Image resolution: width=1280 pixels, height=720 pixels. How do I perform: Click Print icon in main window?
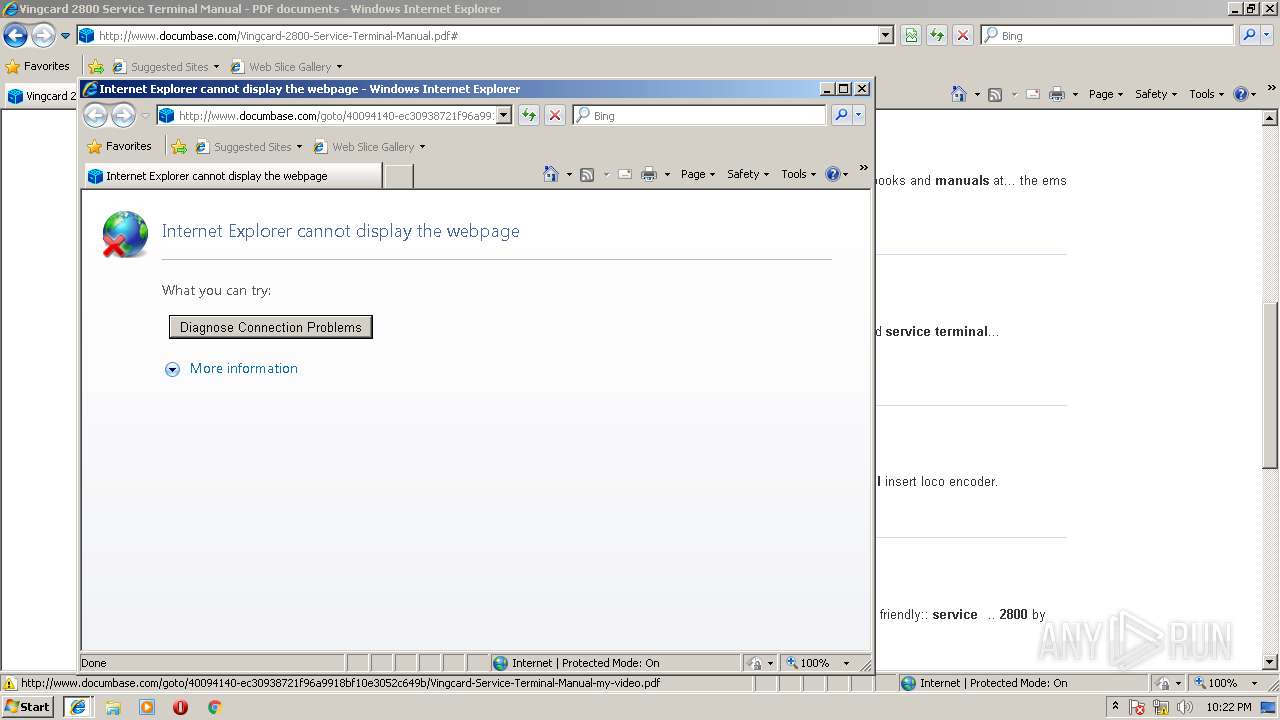point(1057,94)
